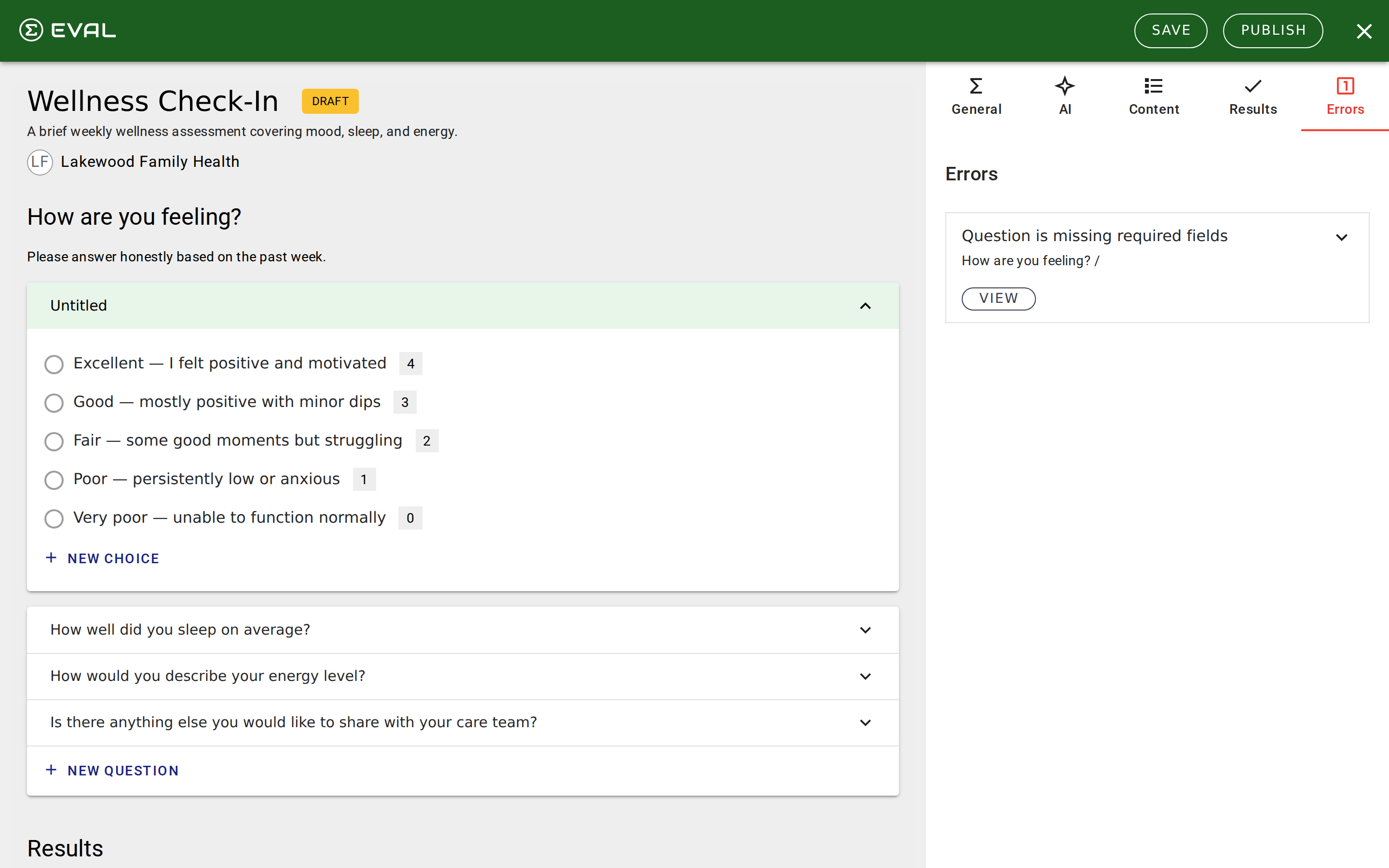Click the DRAFT status badge
The height and width of the screenshot is (868, 1389).
[x=330, y=101]
